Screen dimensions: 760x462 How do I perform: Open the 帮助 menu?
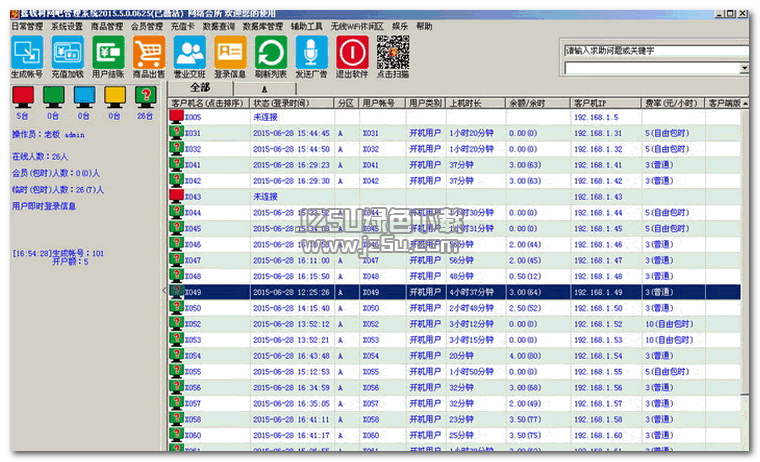pyautogui.click(x=424, y=26)
